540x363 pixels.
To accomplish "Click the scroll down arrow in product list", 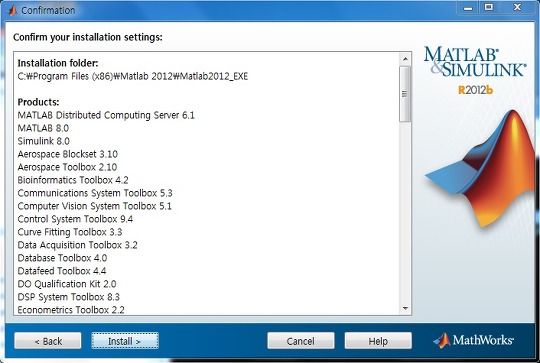I will 405,308.
